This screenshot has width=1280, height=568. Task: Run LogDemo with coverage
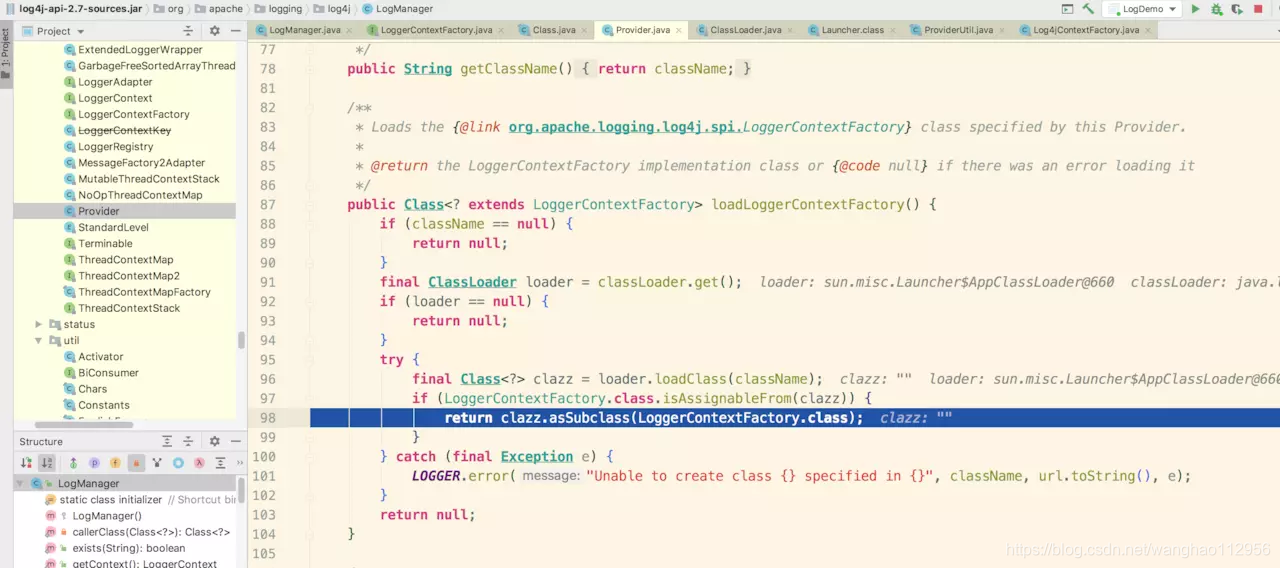1239,9
